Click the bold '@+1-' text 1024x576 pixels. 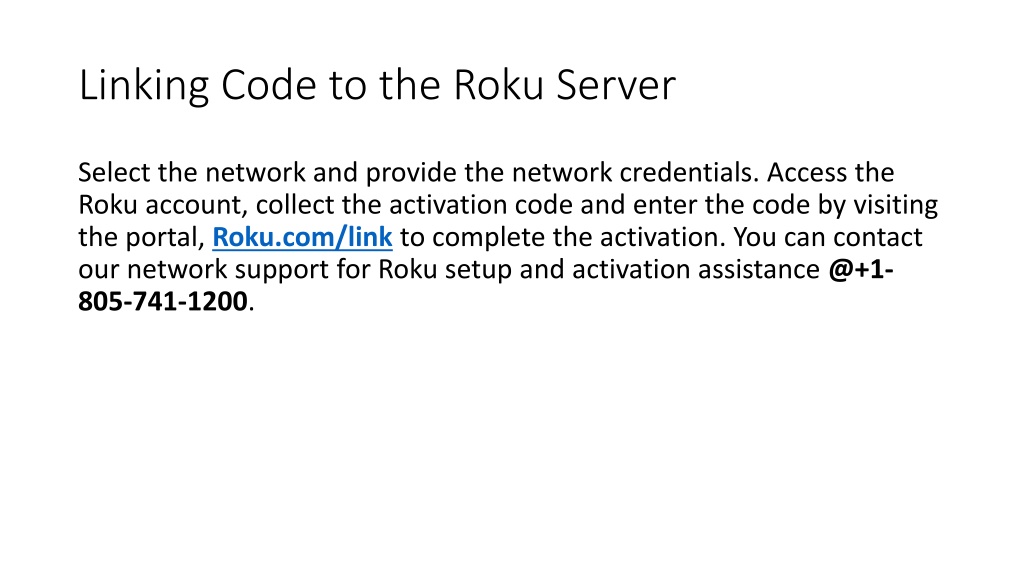[861, 269]
